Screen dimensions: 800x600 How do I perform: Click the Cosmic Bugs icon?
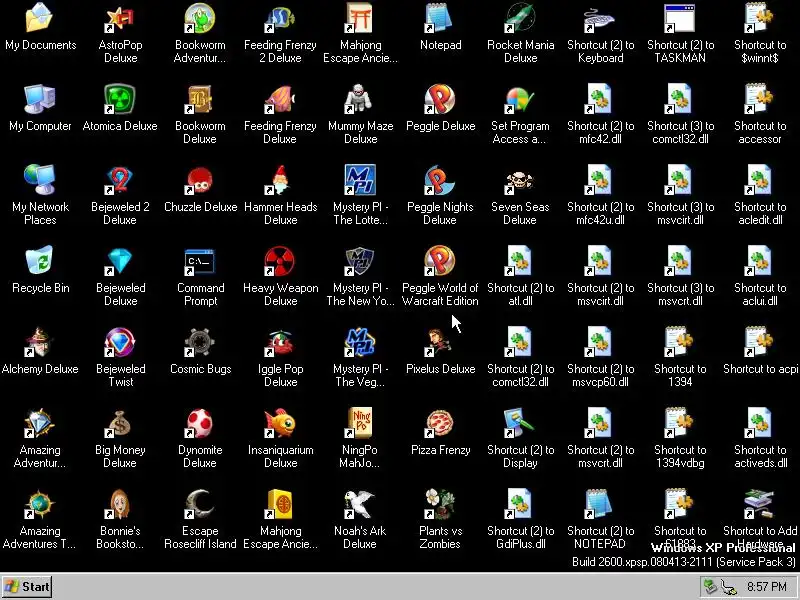200,342
